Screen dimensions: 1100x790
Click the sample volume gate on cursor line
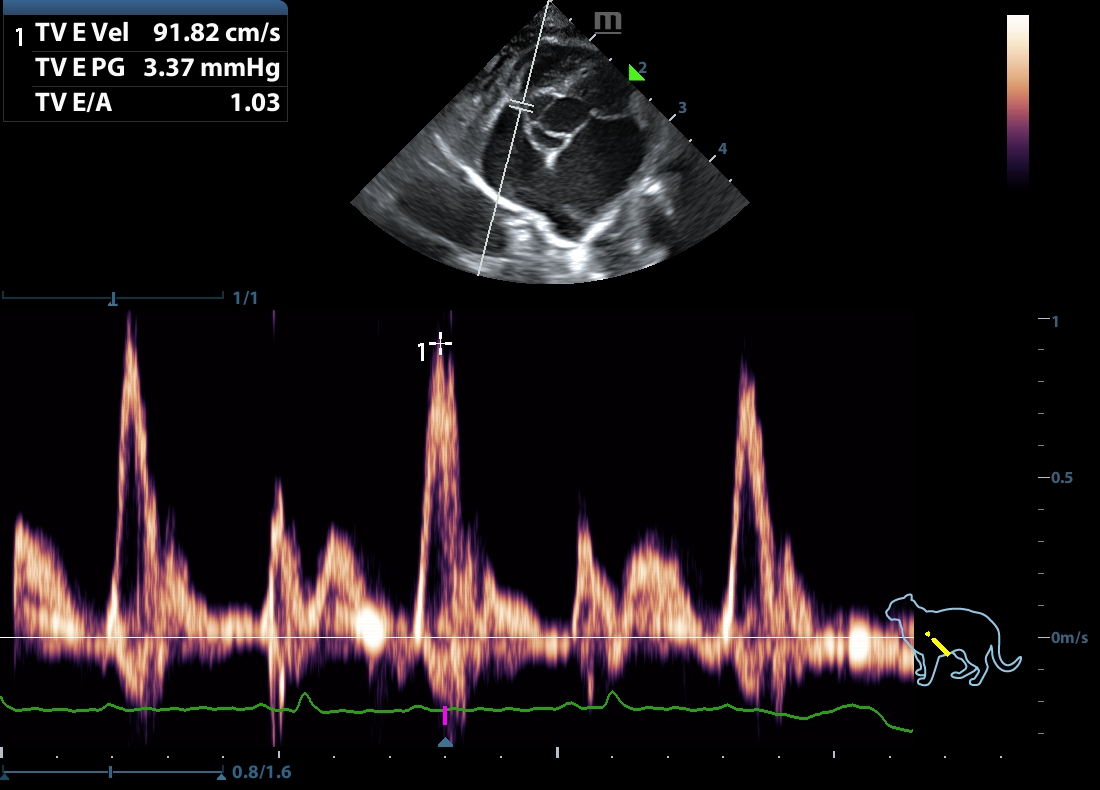coord(520,105)
